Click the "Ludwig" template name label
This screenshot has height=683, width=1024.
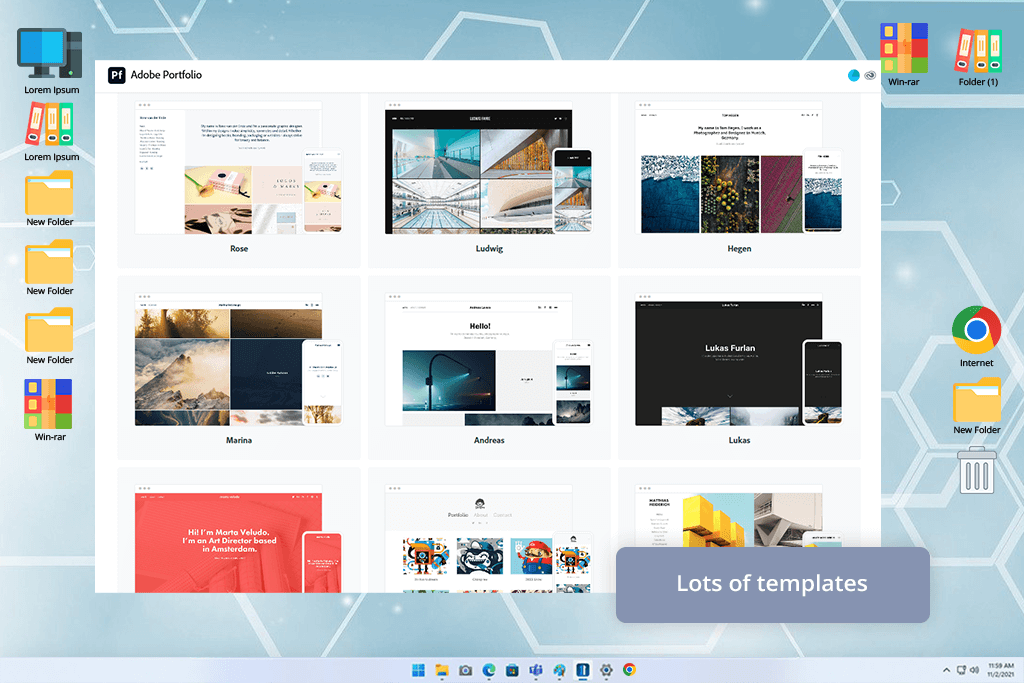[x=489, y=249]
